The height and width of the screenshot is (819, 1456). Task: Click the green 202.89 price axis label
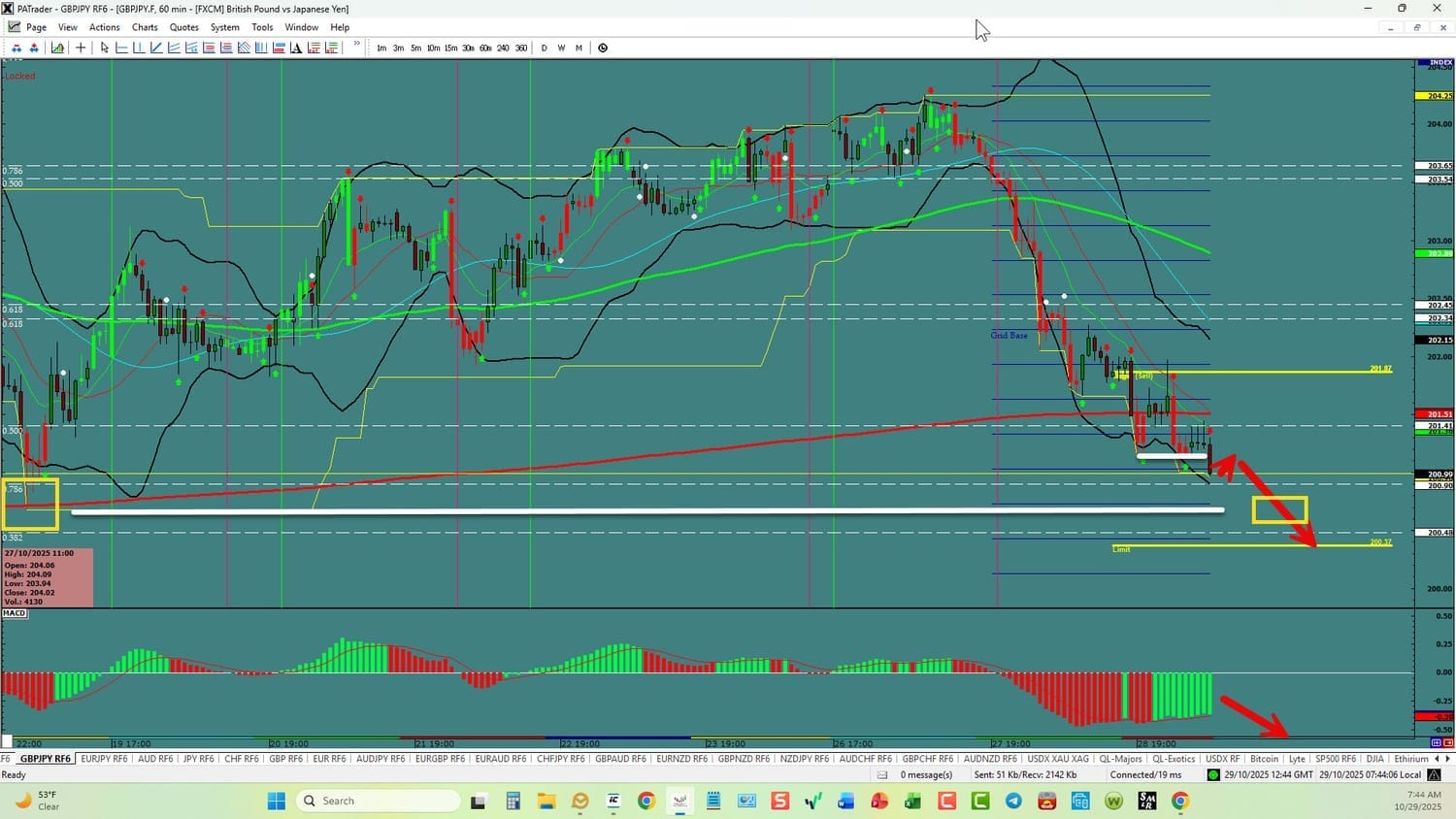pyautogui.click(x=1435, y=254)
